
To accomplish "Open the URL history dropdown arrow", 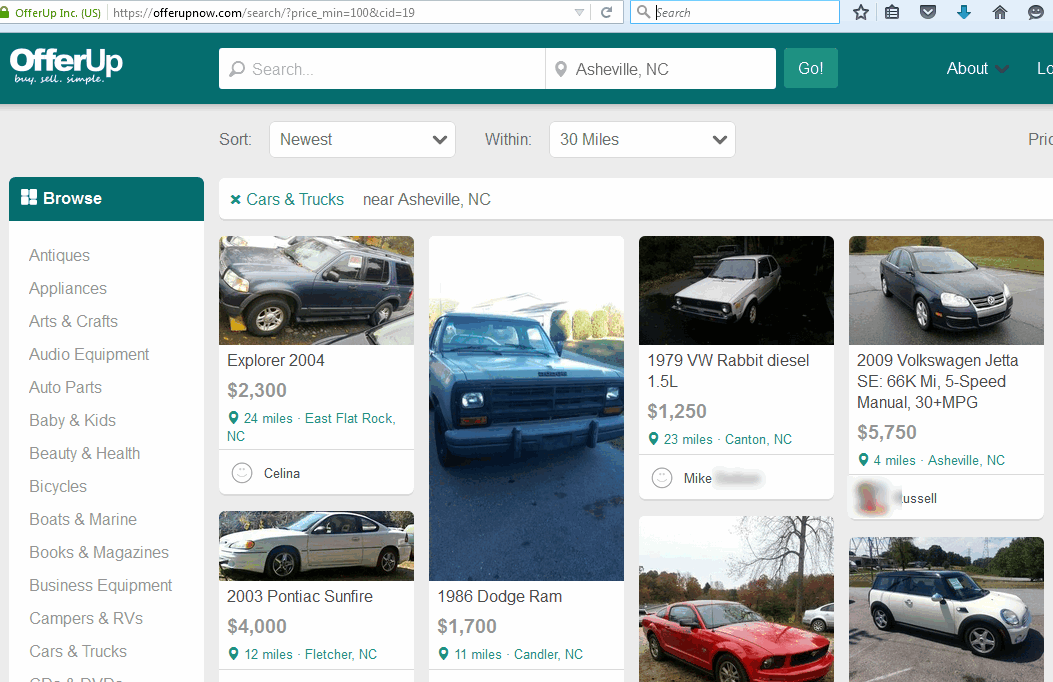I will point(580,13).
